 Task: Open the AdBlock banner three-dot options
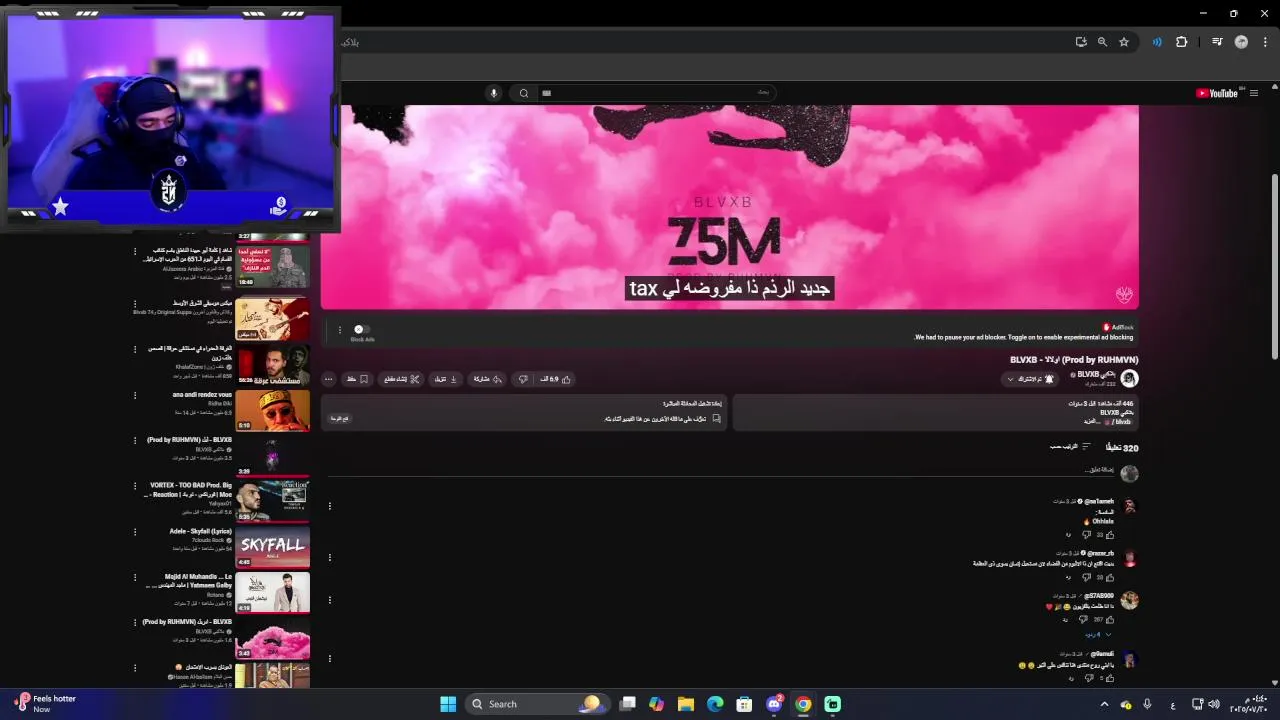pyautogui.click(x=340, y=330)
